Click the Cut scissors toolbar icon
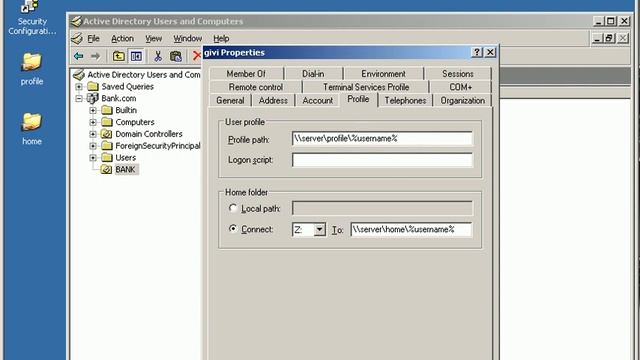This screenshot has width=640, height=360. [158, 56]
